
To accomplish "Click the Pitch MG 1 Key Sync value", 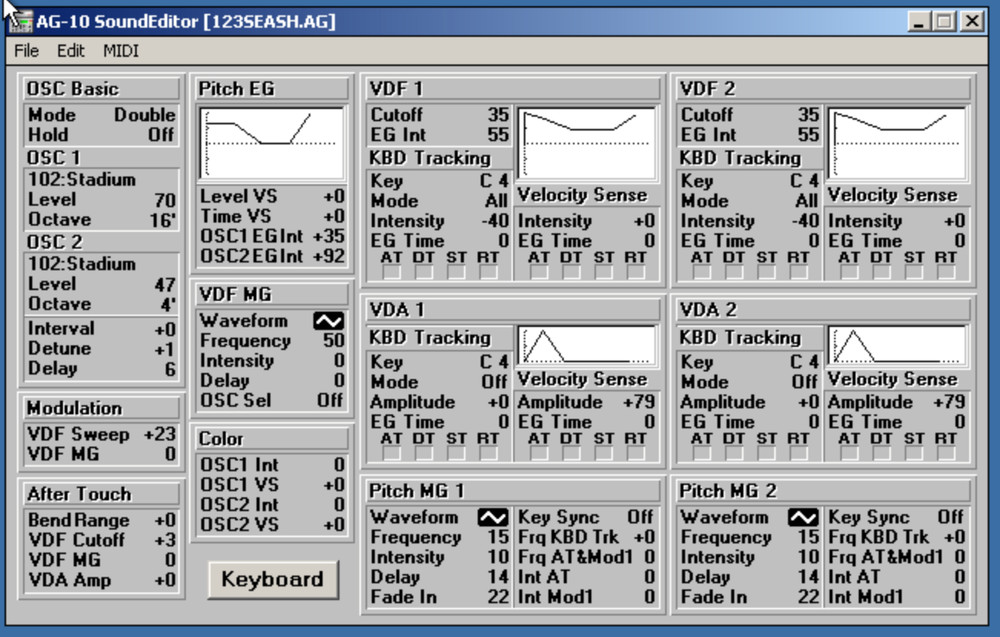I will click(x=640, y=517).
